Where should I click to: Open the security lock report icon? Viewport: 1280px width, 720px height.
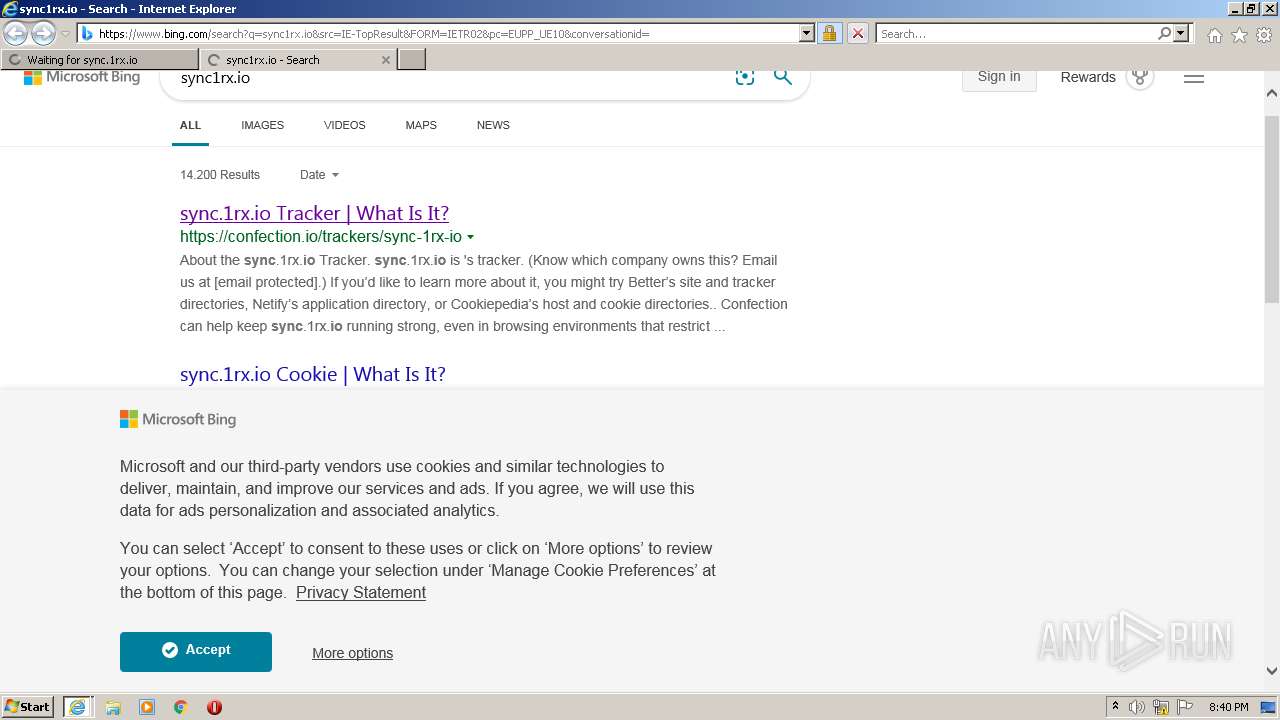click(x=829, y=34)
